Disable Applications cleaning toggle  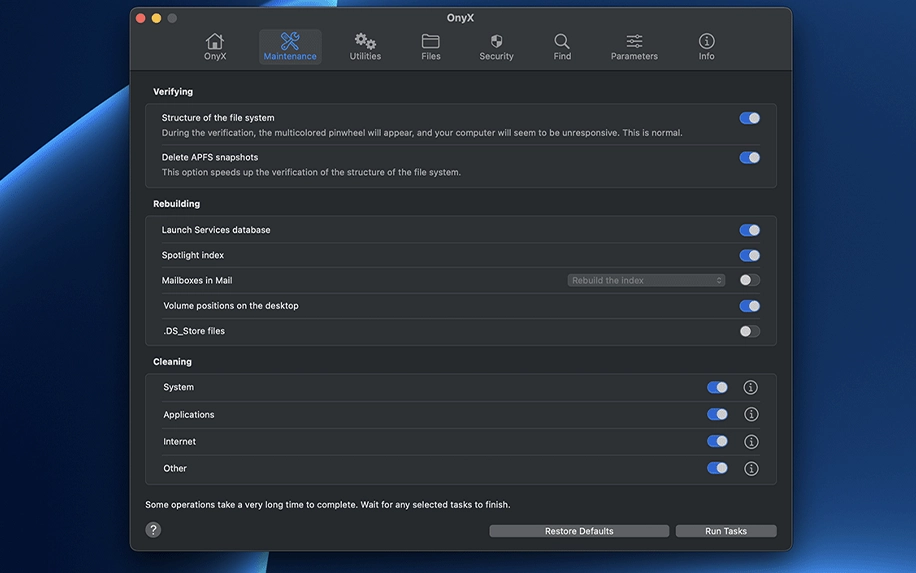[717, 415]
